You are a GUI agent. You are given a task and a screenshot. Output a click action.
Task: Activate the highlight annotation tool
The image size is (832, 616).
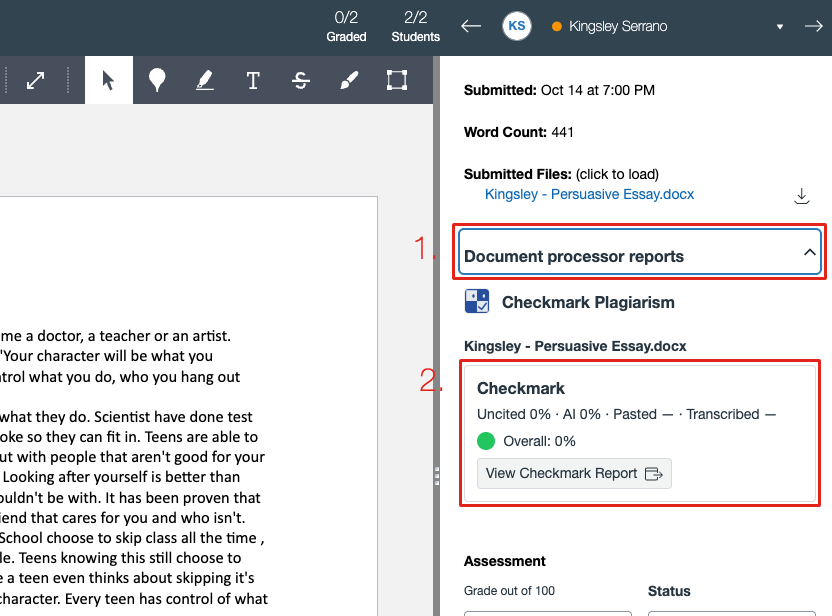[205, 80]
